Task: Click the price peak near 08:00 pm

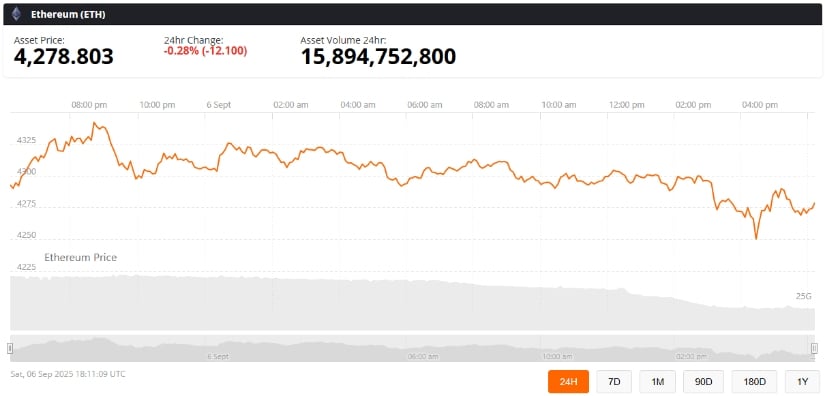Action: [x=94, y=124]
